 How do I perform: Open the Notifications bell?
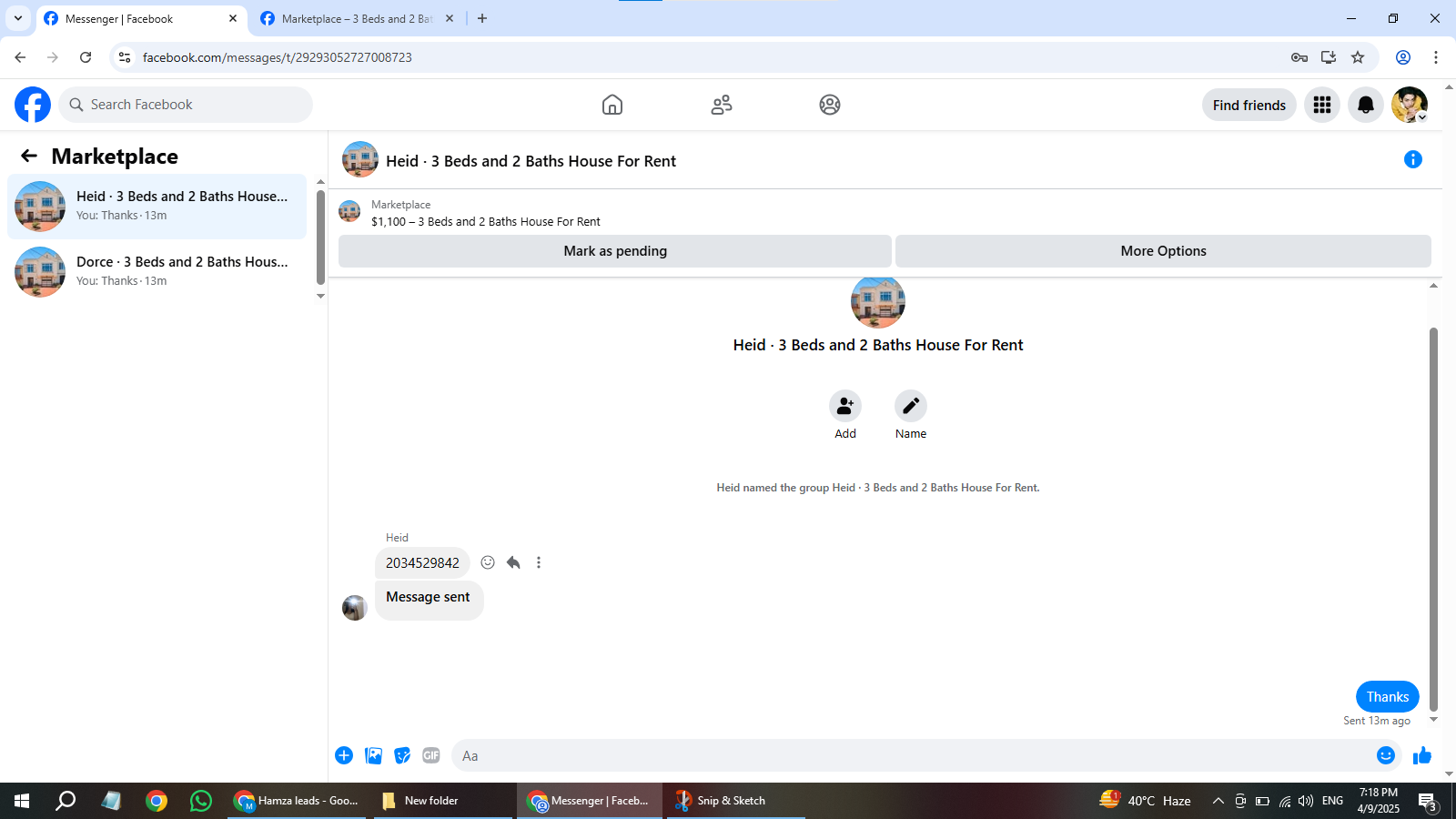point(1366,105)
